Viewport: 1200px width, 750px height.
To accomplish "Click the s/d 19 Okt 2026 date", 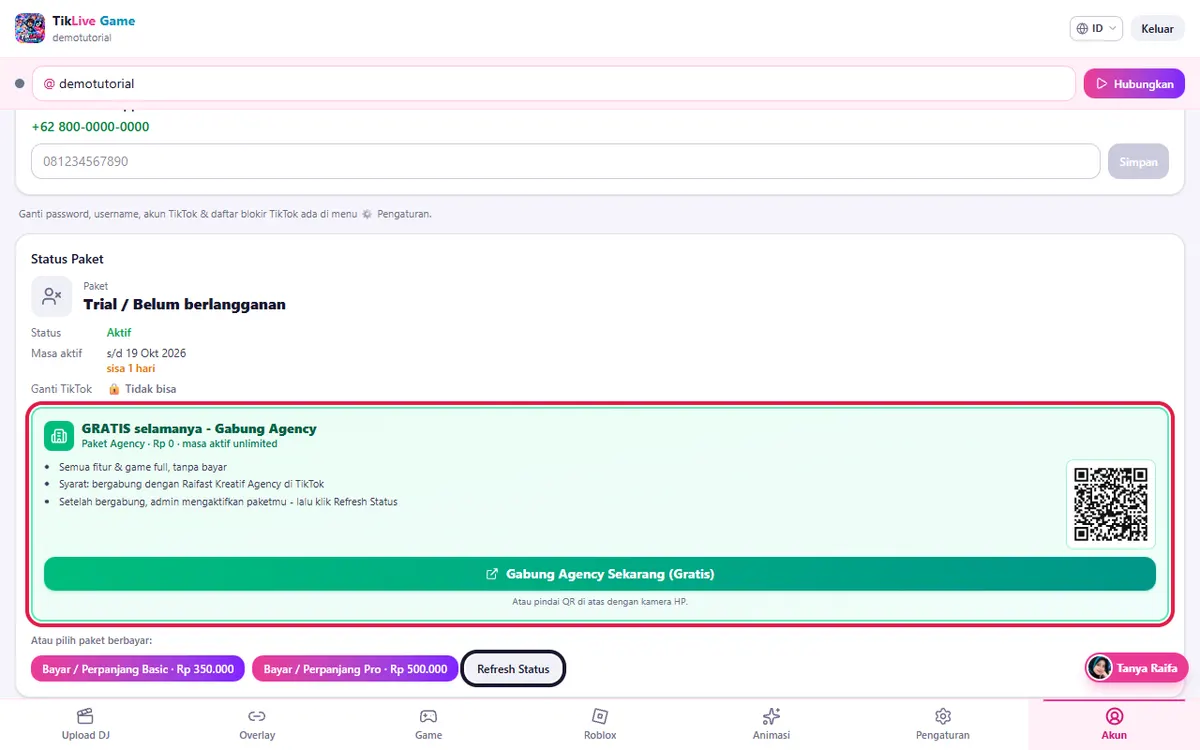I will click(x=146, y=354).
